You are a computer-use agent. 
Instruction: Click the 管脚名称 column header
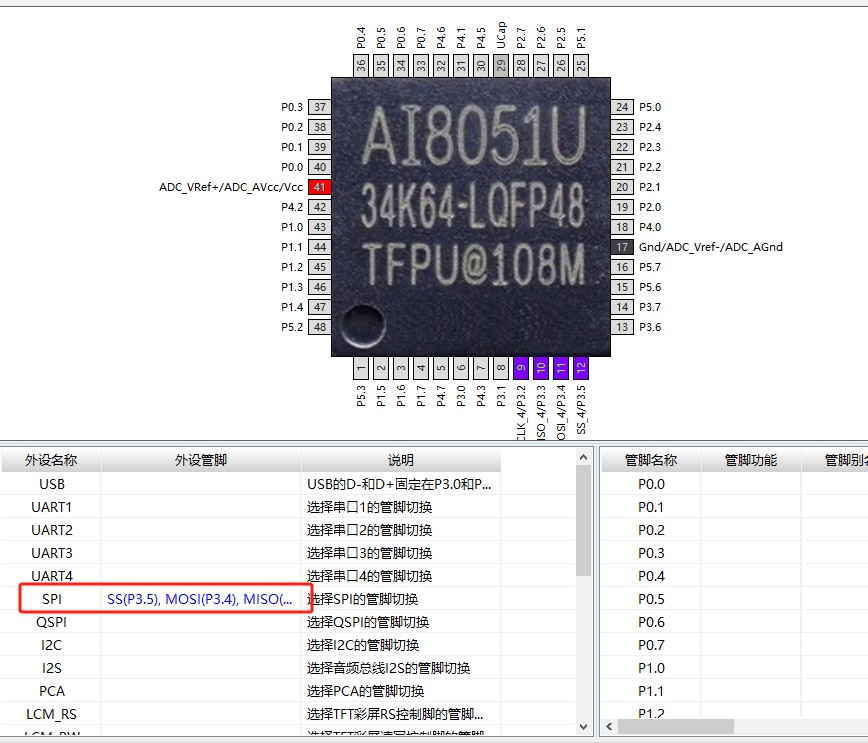(651, 460)
